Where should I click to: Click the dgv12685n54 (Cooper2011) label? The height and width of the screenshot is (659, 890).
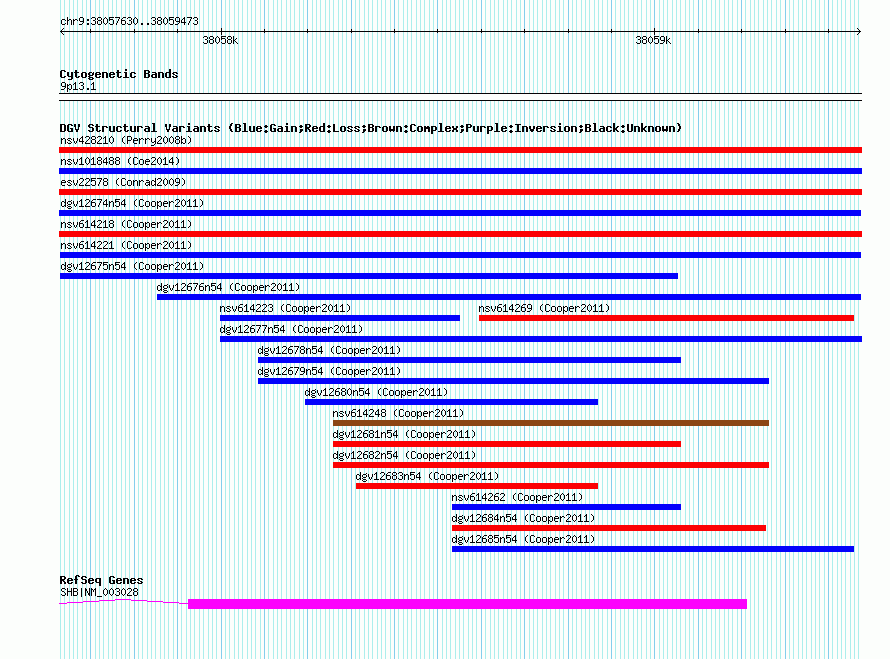pos(523,539)
